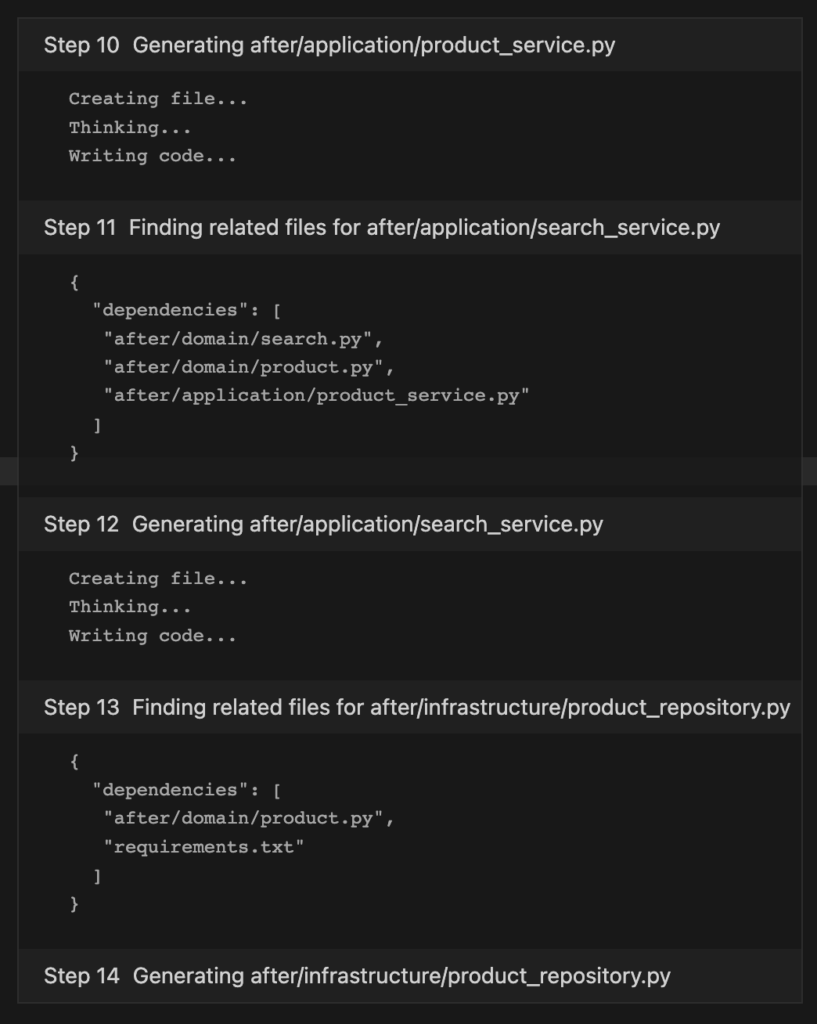Viewport: 817px width, 1024px height.
Task: Click "requirements.txt" dependency in Step 13
Action: 204,847
